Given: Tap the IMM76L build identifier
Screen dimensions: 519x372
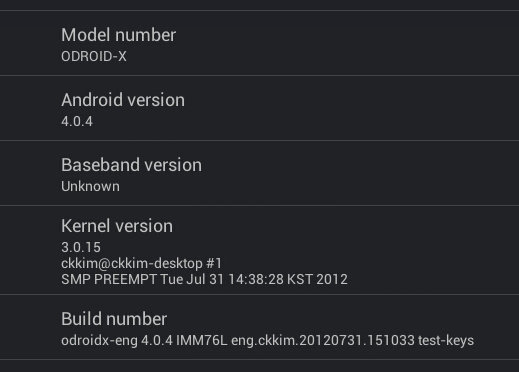Looking at the screenshot, I should click(x=202, y=340).
